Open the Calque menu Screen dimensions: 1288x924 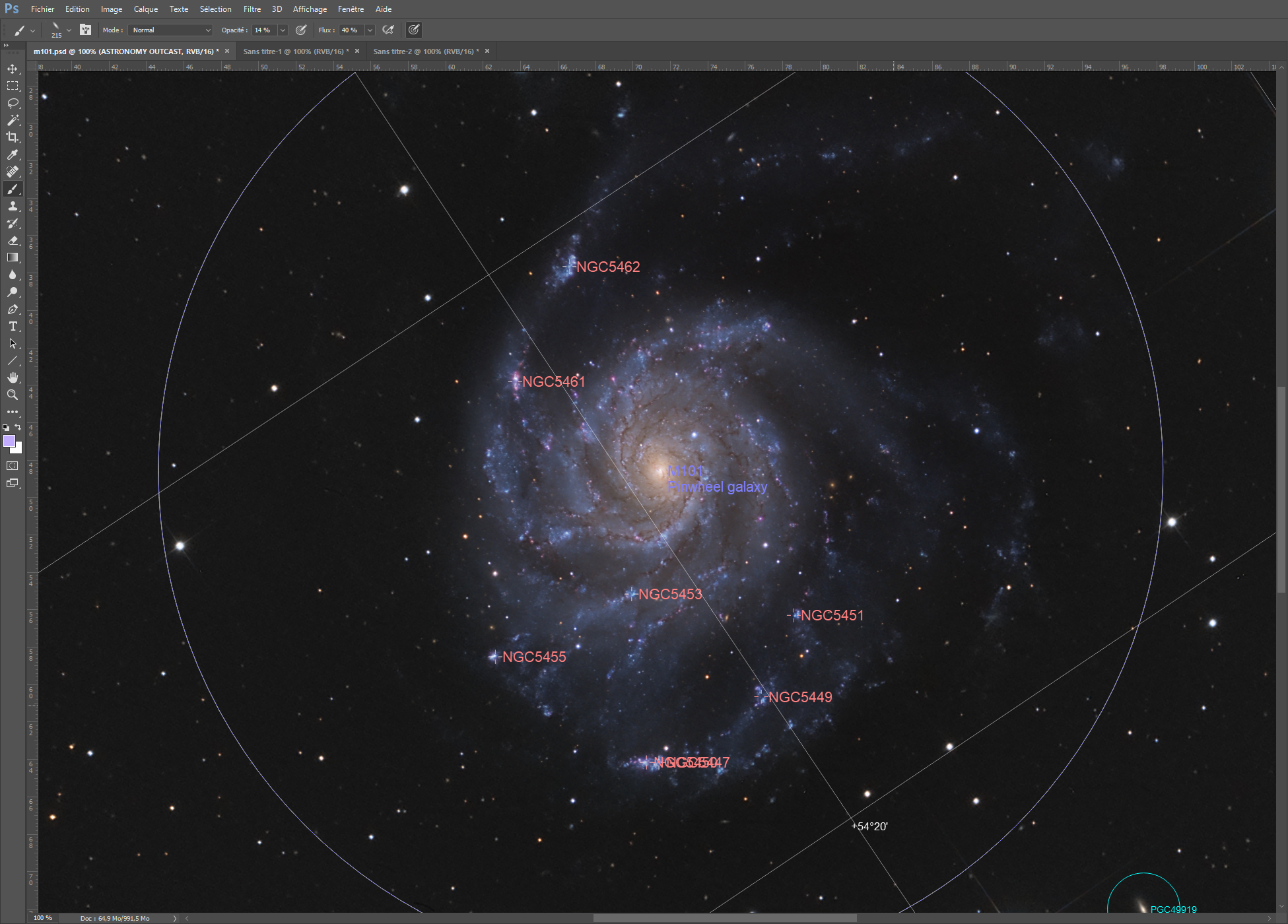(x=146, y=9)
